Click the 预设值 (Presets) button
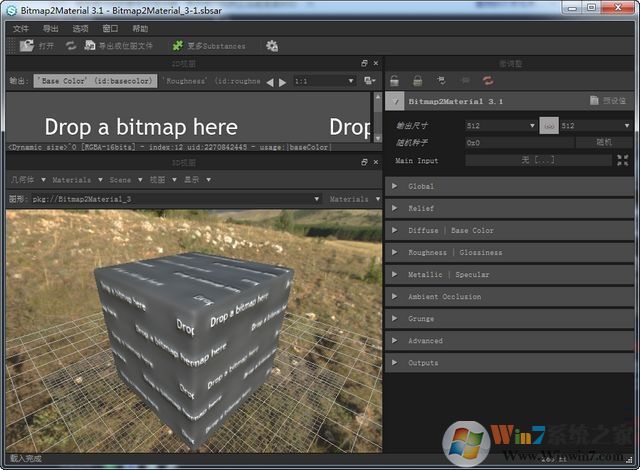The image size is (640, 470). point(609,102)
